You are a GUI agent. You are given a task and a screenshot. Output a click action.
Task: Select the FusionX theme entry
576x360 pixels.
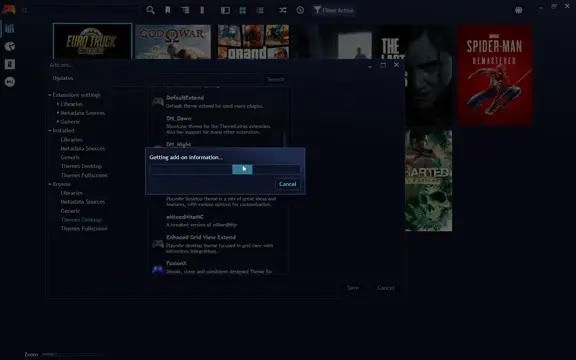[217, 267]
